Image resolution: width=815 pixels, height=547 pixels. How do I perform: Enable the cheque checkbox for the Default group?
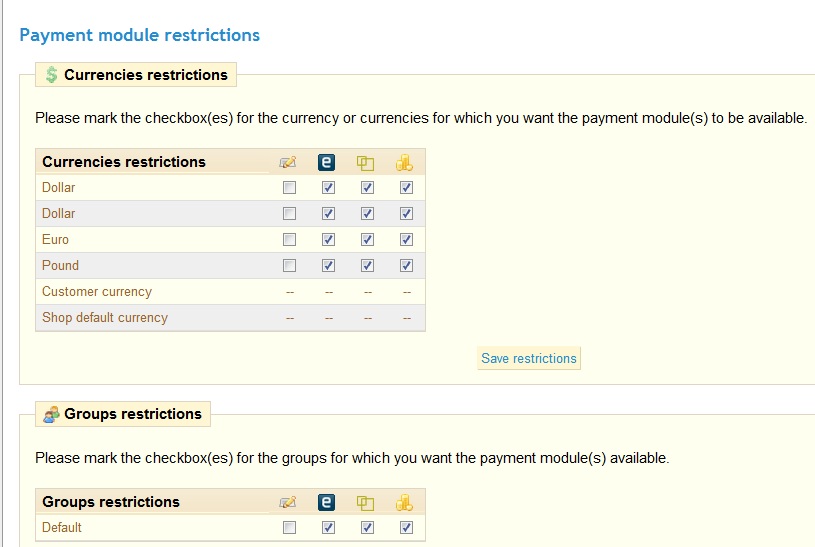[289, 528]
